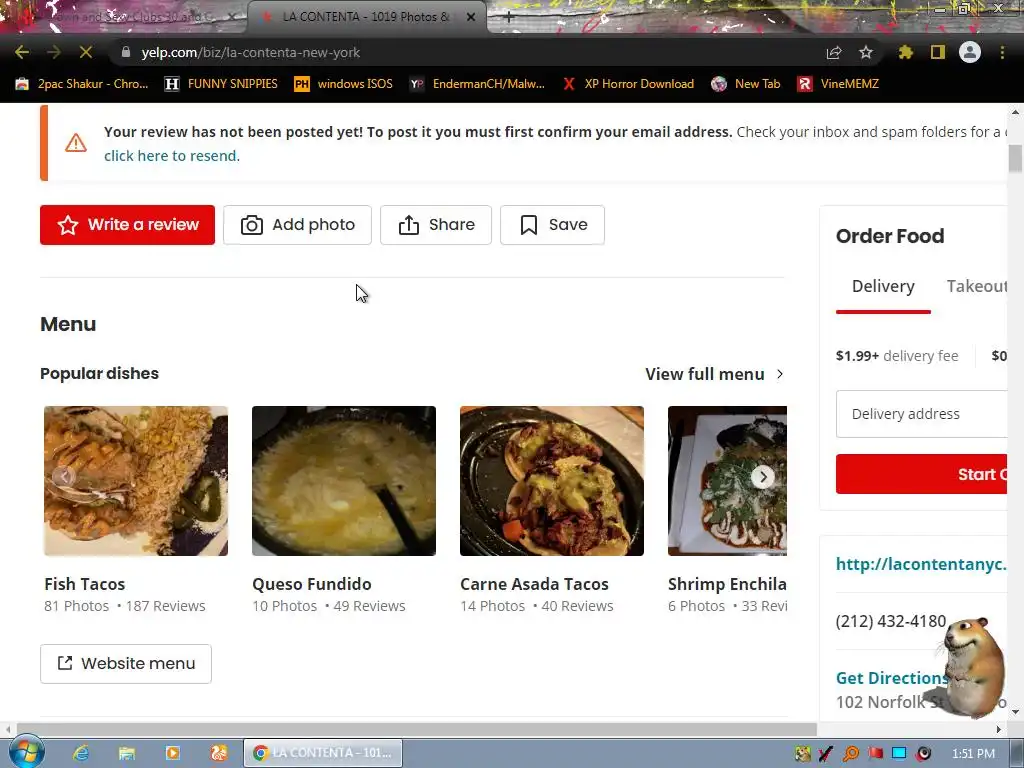Click the Fish Tacos dish title

click(84, 584)
